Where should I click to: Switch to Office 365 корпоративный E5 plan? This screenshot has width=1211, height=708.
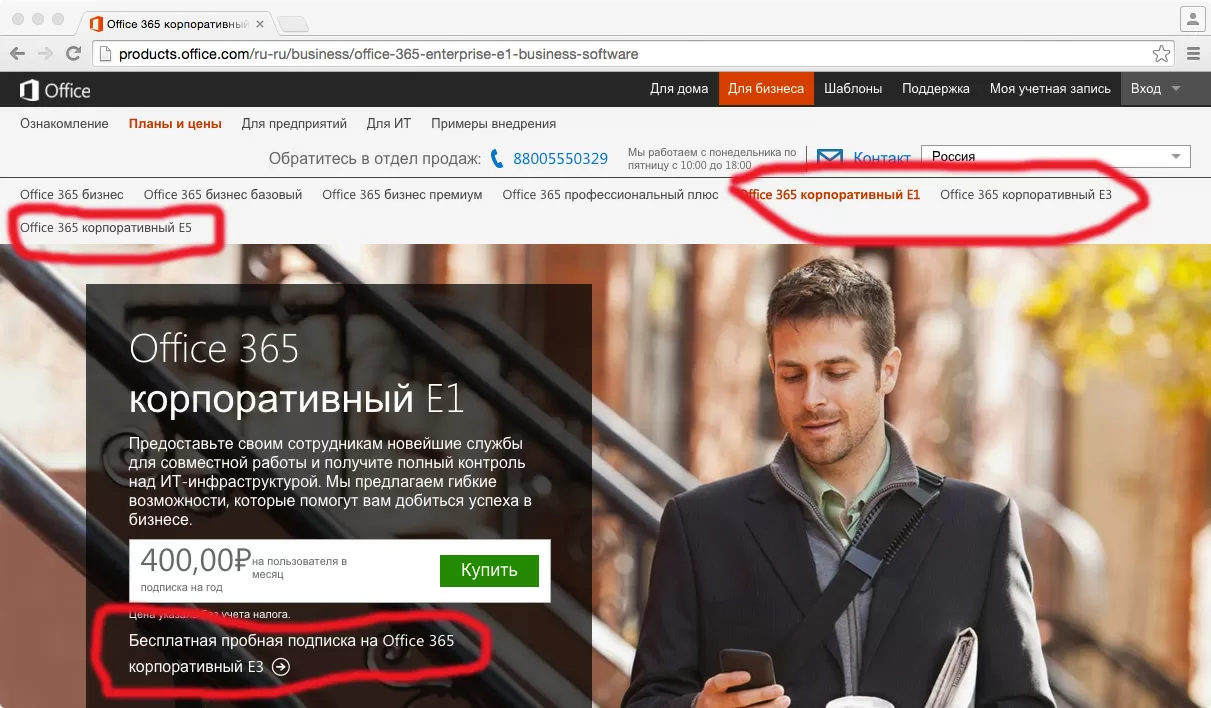(106, 228)
